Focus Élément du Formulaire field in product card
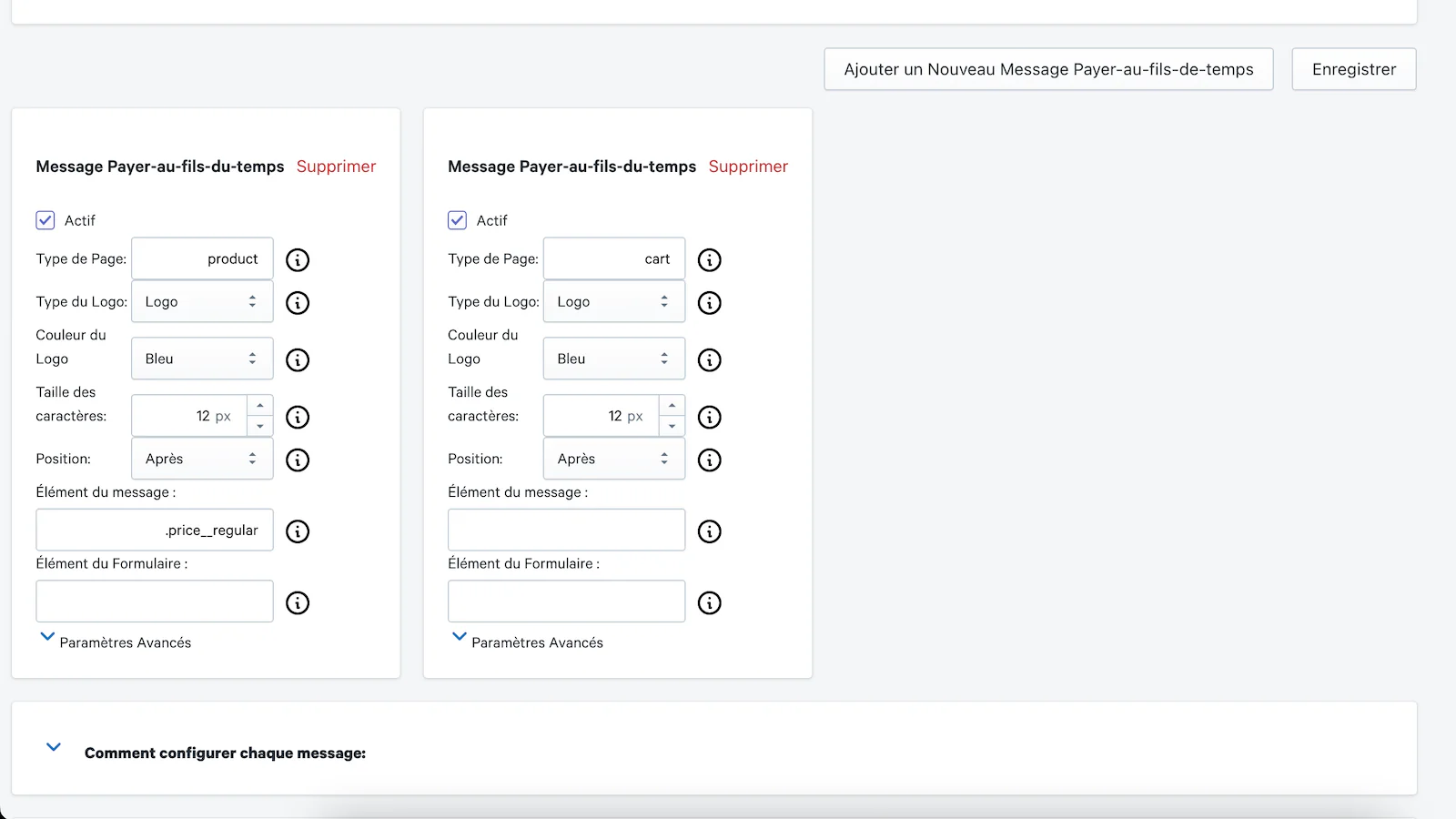 (x=155, y=602)
